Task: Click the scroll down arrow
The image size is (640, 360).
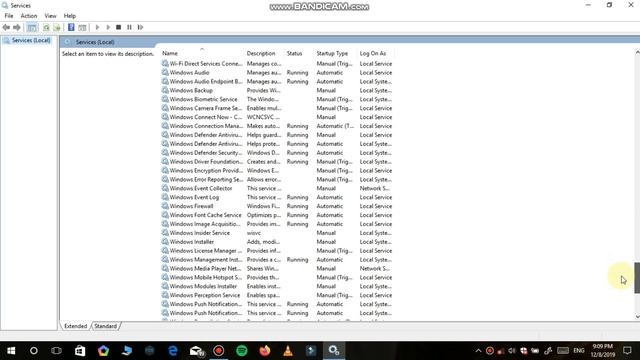Action: [x=637, y=317]
